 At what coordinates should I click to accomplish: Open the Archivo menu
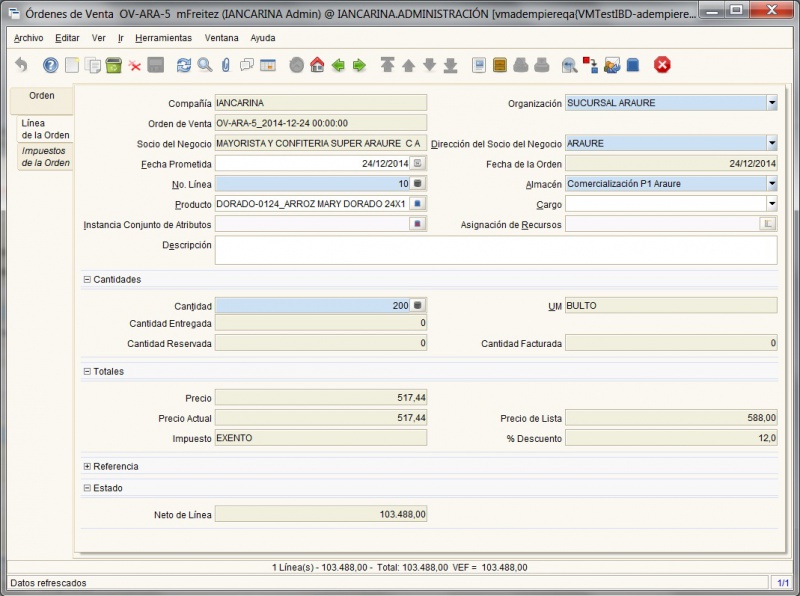pyautogui.click(x=29, y=38)
